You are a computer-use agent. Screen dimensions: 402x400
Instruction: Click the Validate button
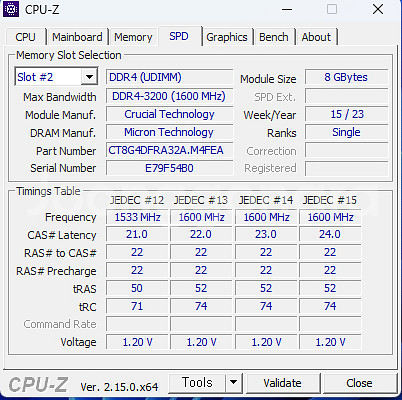282,383
